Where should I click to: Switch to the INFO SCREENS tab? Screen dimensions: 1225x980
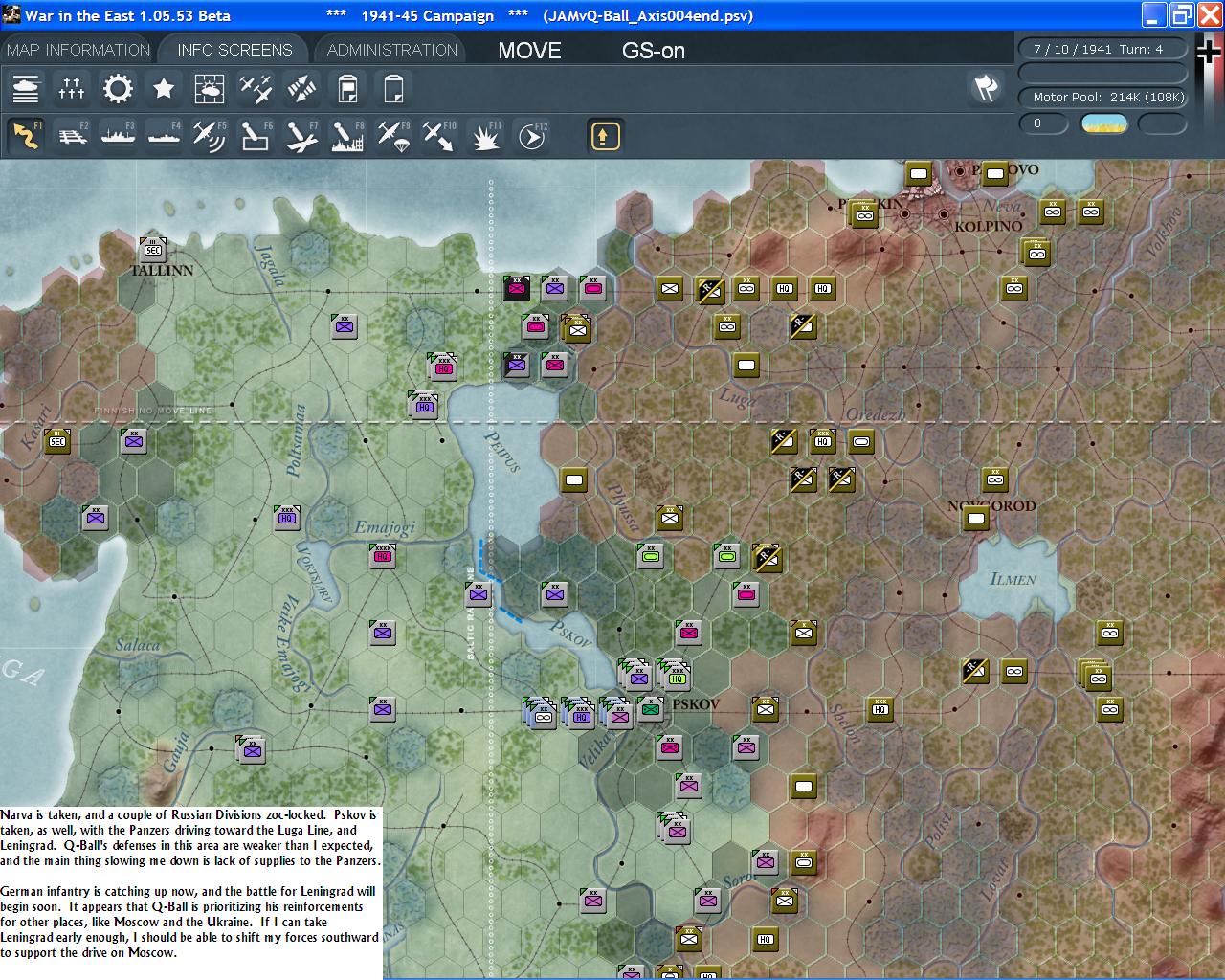(234, 50)
